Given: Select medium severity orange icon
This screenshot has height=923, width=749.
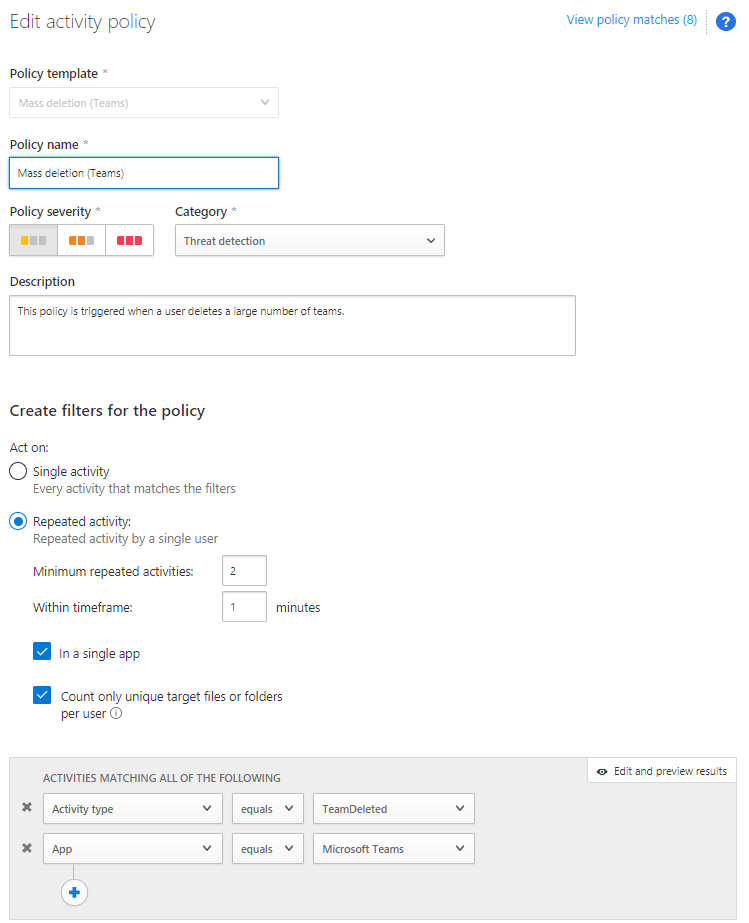Looking at the screenshot, I should [x=81, y=241].
